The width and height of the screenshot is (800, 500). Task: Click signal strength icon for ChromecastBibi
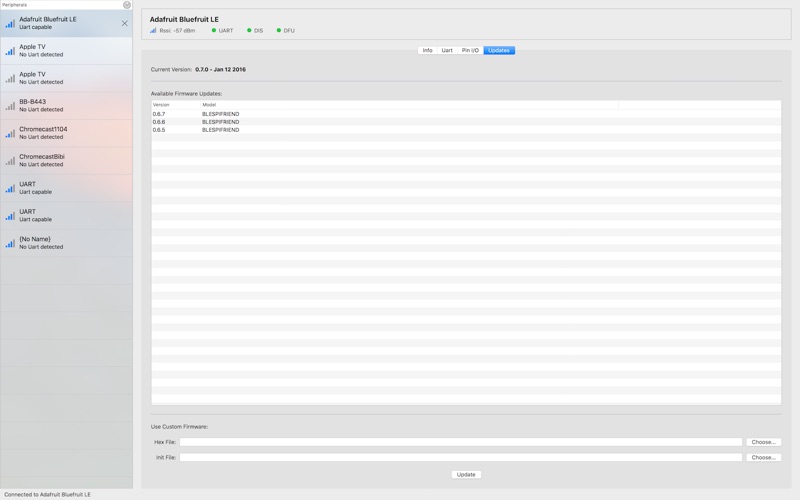tap(10, 161)
